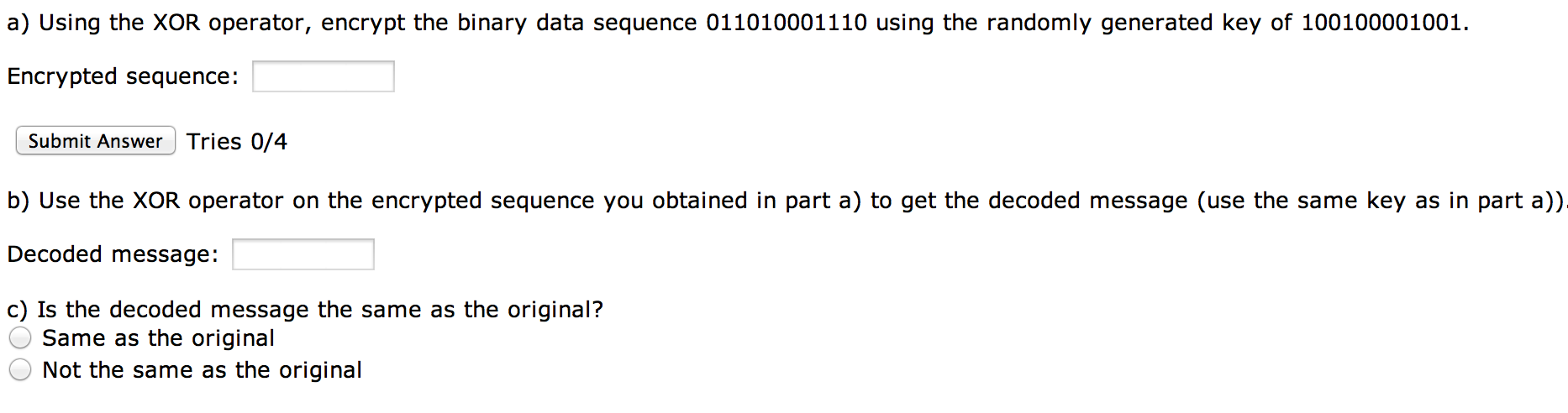
Task: Select the "Same as the original" radio button
Action: (x=20, y=338)
